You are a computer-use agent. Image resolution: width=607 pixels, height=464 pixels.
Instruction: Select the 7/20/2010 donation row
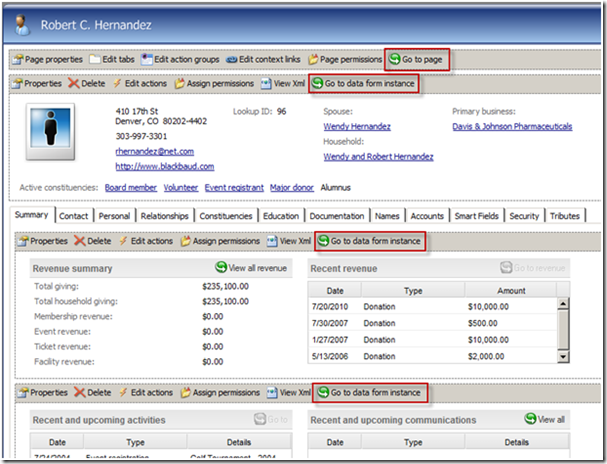pyautogui.click(x=430, y=305)
